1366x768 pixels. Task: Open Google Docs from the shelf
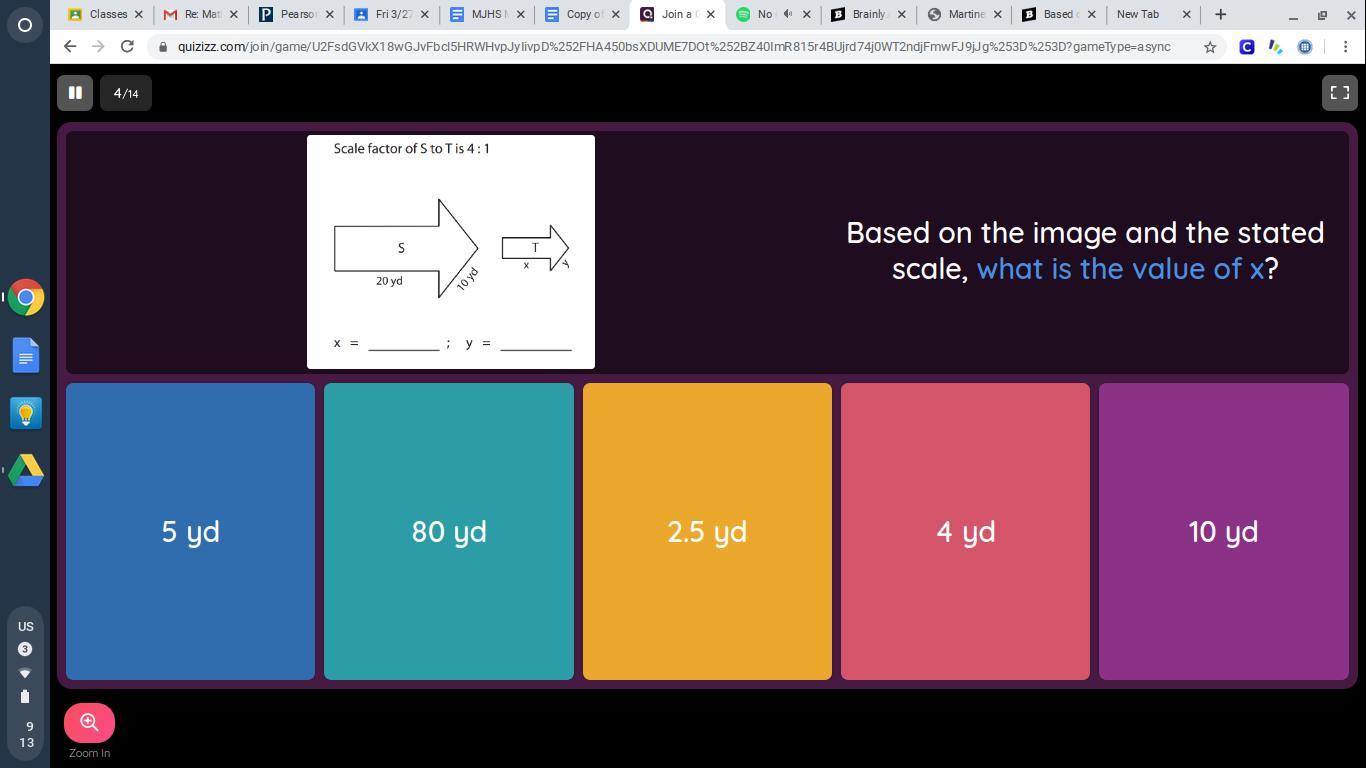[x=25, y=356]
